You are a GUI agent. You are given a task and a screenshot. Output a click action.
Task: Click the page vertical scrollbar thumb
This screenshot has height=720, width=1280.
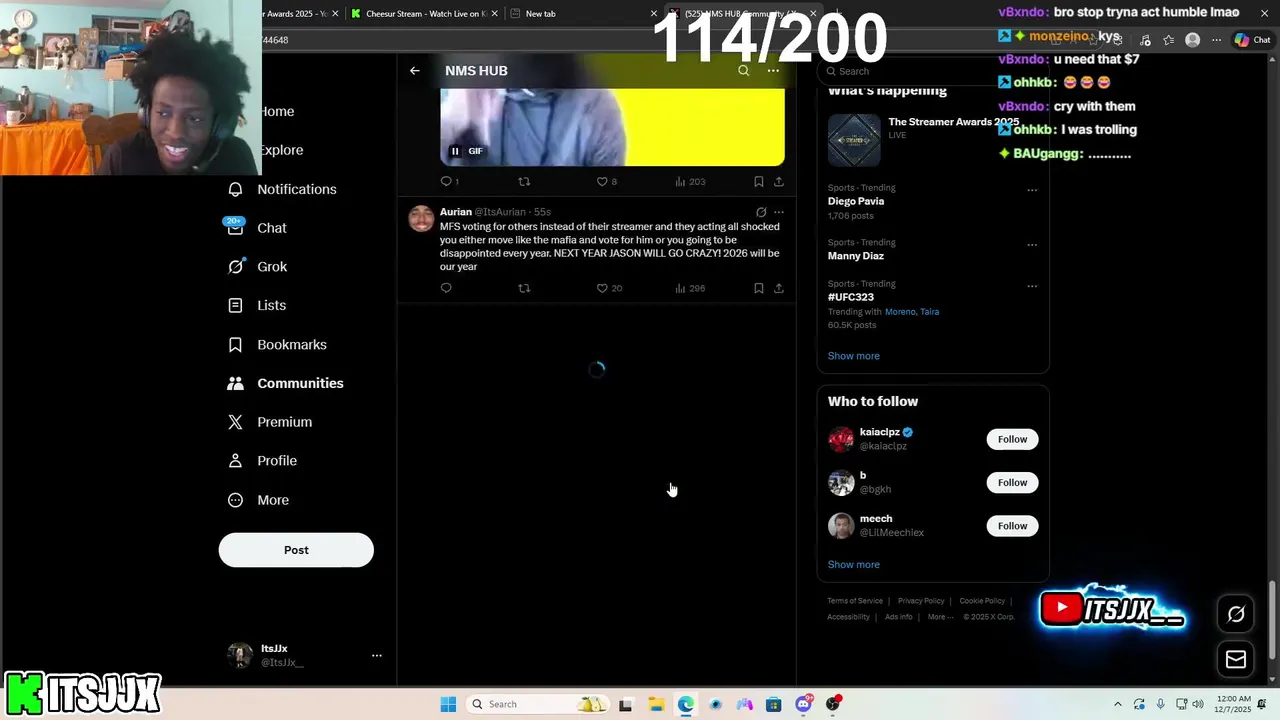(1272, 620)
